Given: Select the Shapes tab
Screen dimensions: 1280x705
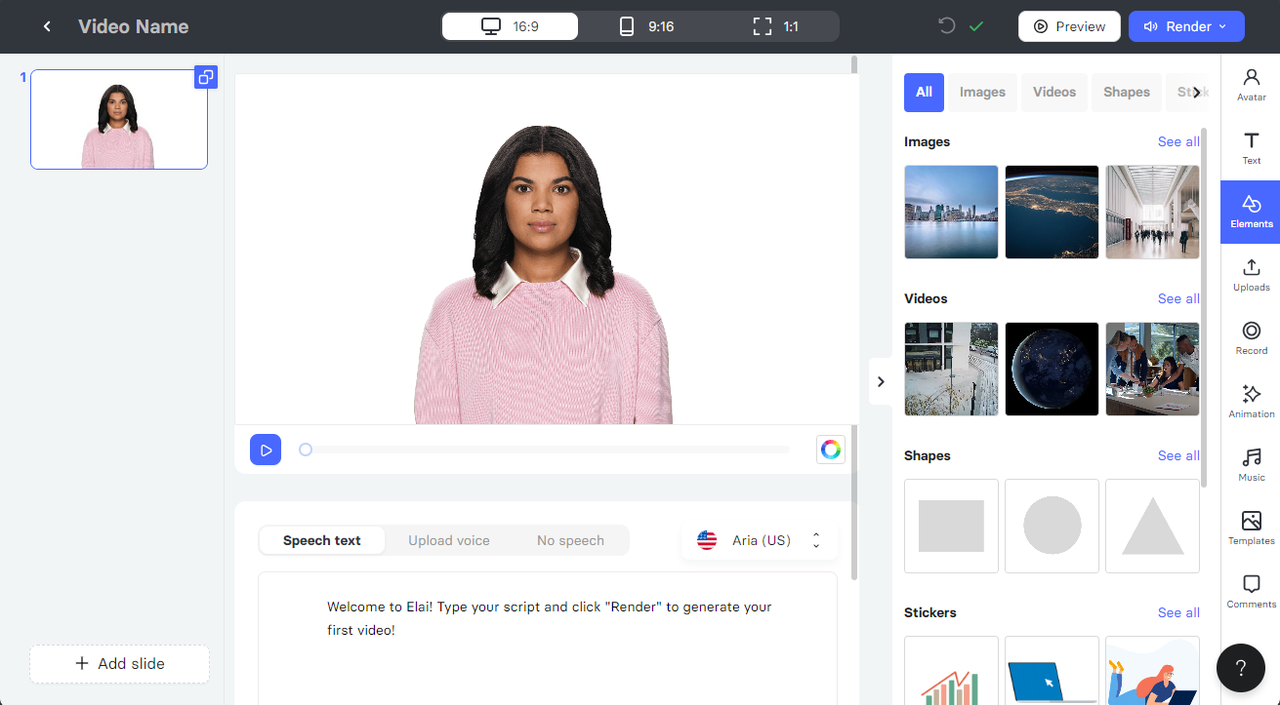Looking at the screenshot, I should click(1126, 92).
